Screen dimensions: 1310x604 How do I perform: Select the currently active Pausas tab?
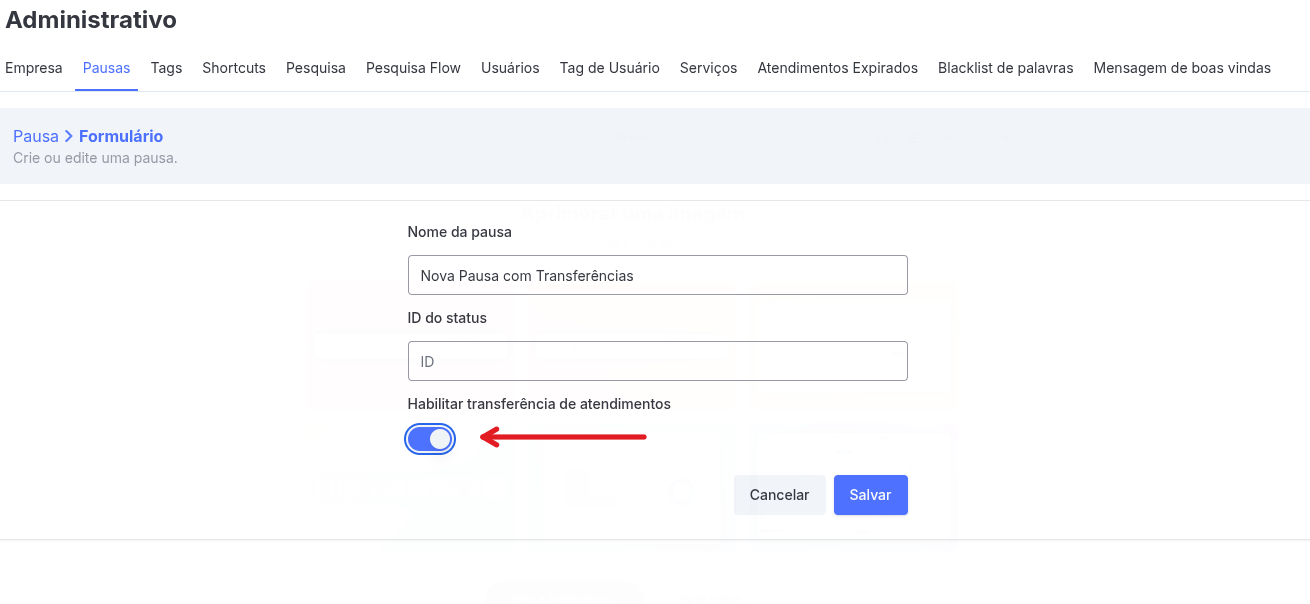click(x=106, y=68)
